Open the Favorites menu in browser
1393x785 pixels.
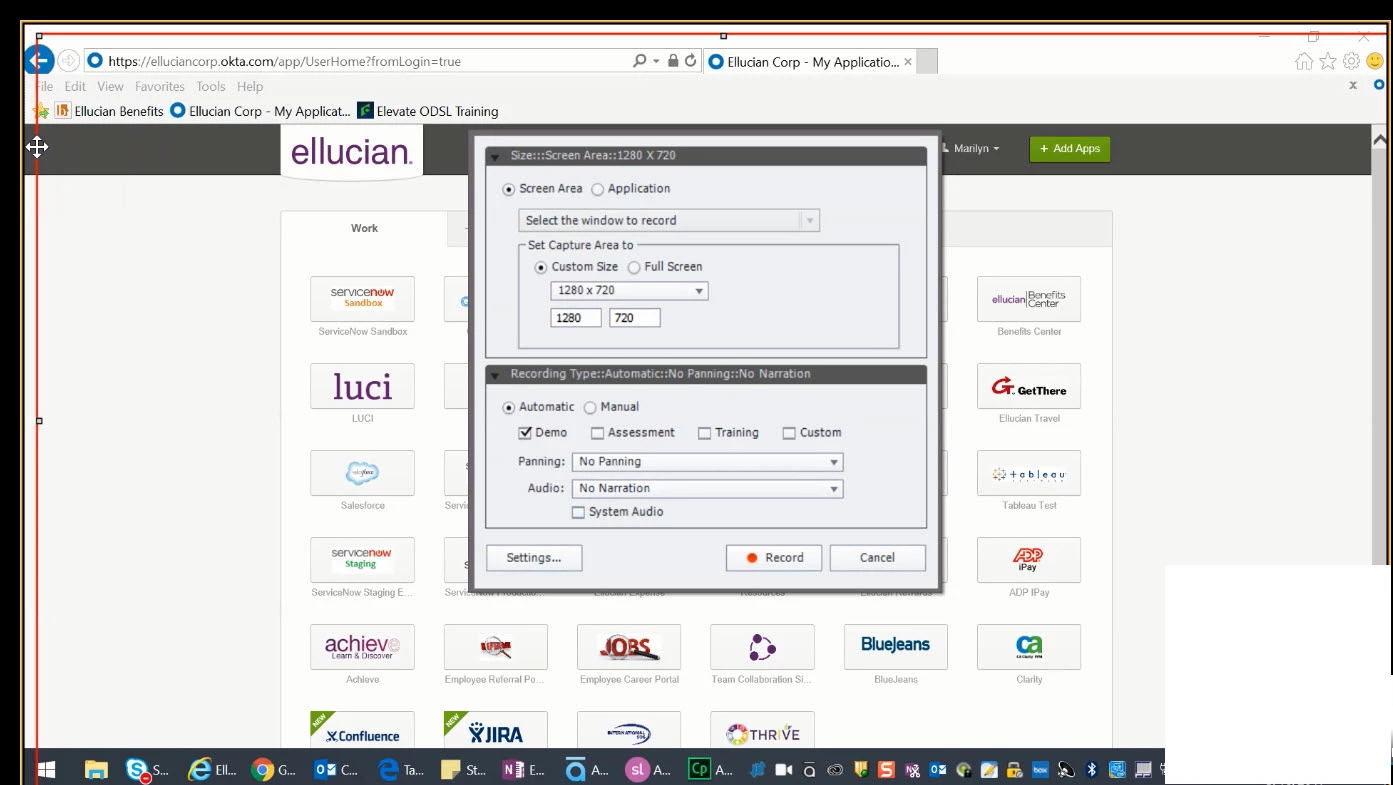160,87
